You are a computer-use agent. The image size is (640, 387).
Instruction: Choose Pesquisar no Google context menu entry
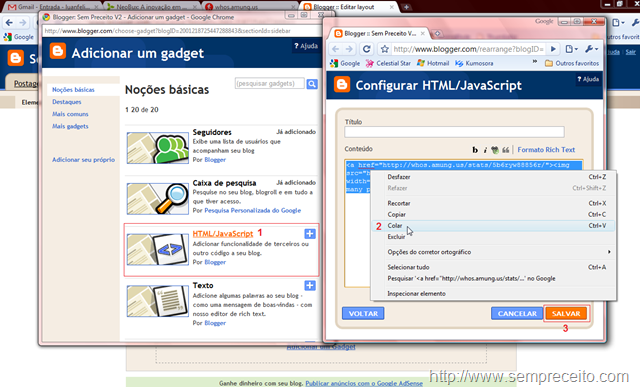pos(493,278)
